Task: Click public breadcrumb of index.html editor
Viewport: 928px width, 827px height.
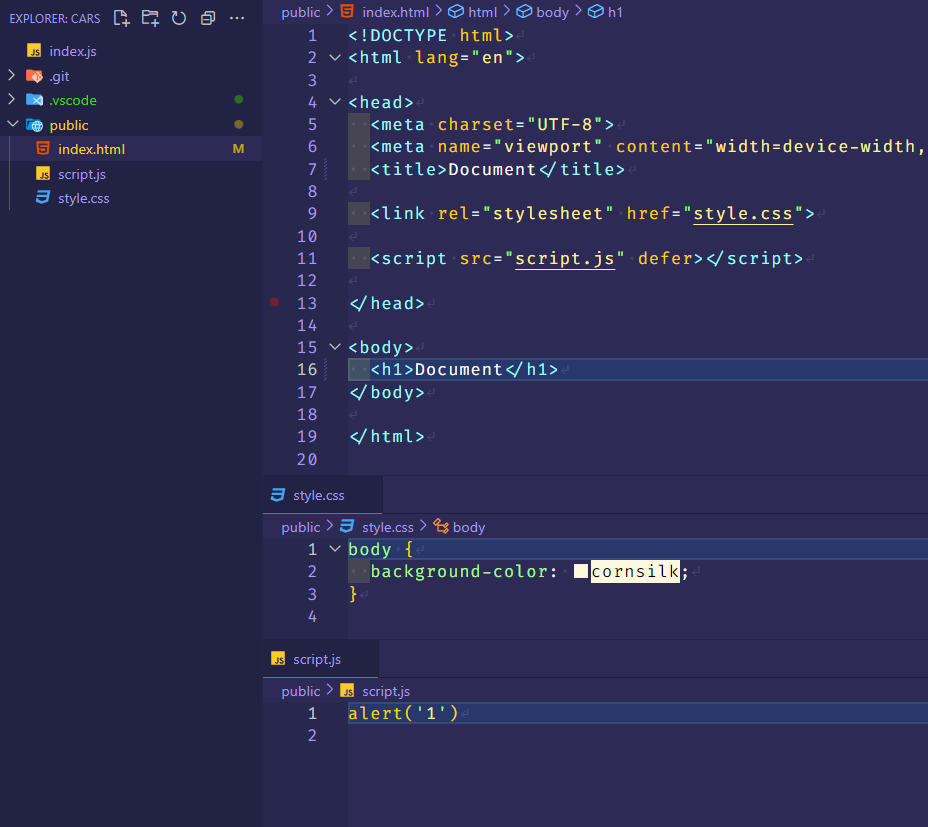Action: tap(301, 12)
